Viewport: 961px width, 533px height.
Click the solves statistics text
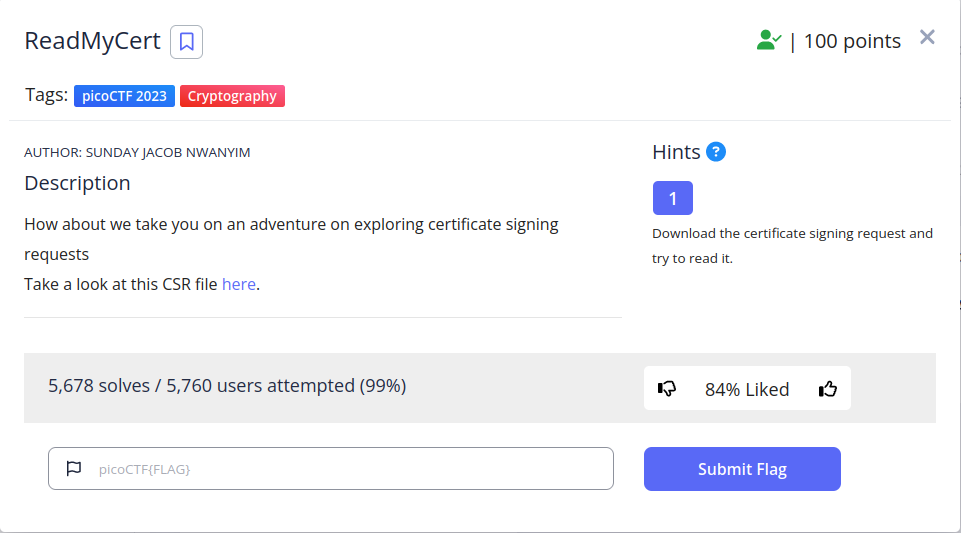coord(227,385)
